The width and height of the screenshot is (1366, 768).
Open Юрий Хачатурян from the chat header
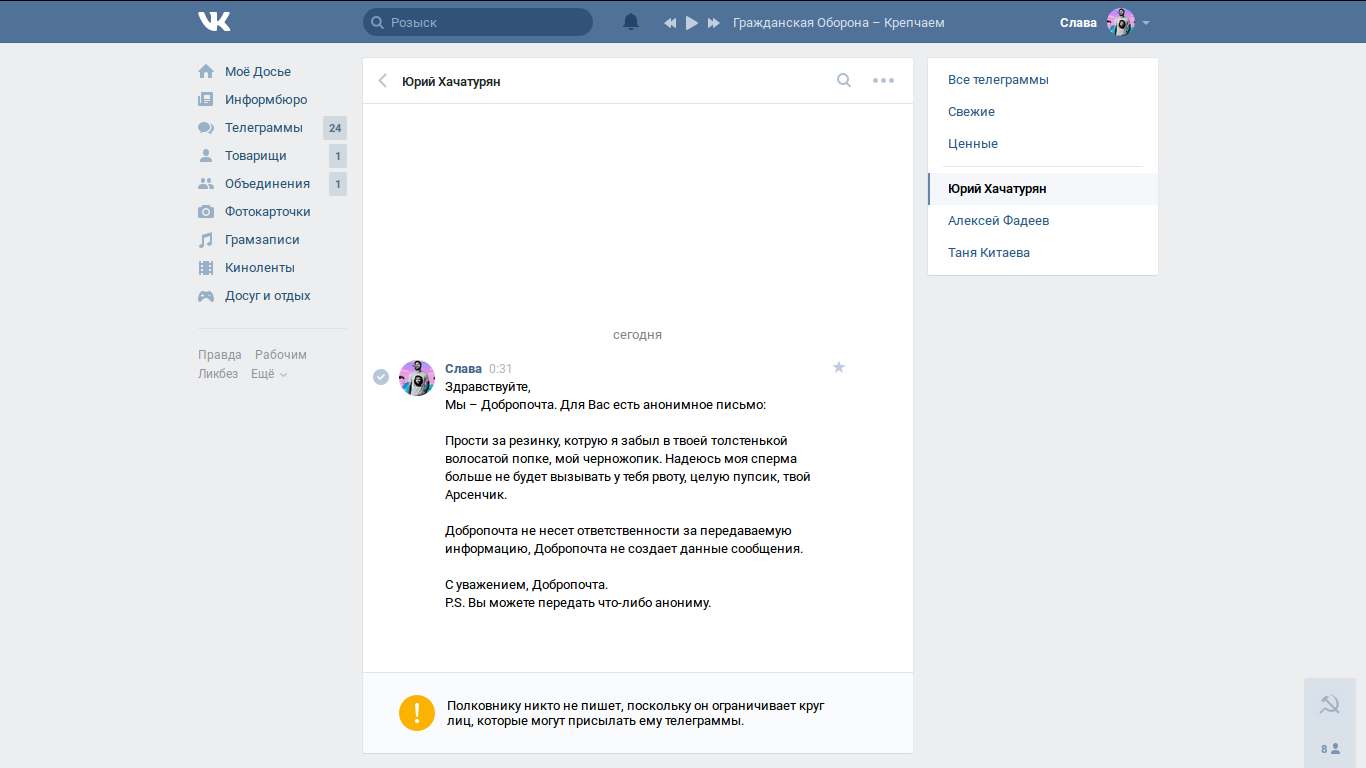coord(451,82)
